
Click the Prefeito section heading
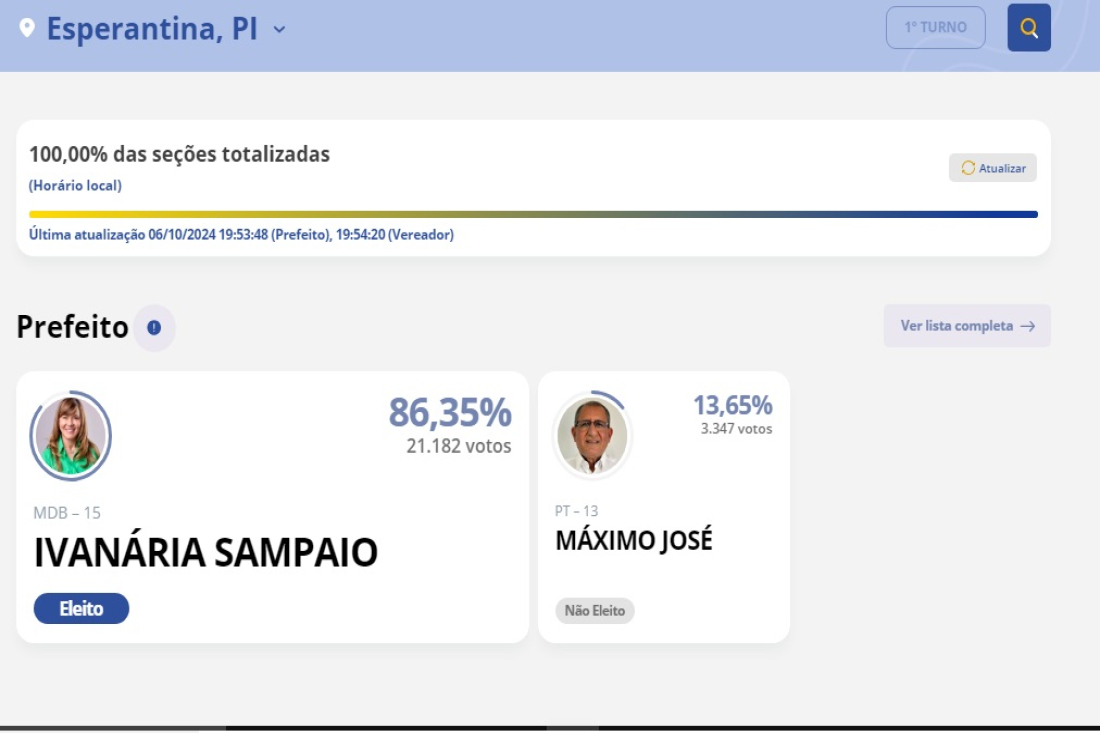[x=72, y=327]
